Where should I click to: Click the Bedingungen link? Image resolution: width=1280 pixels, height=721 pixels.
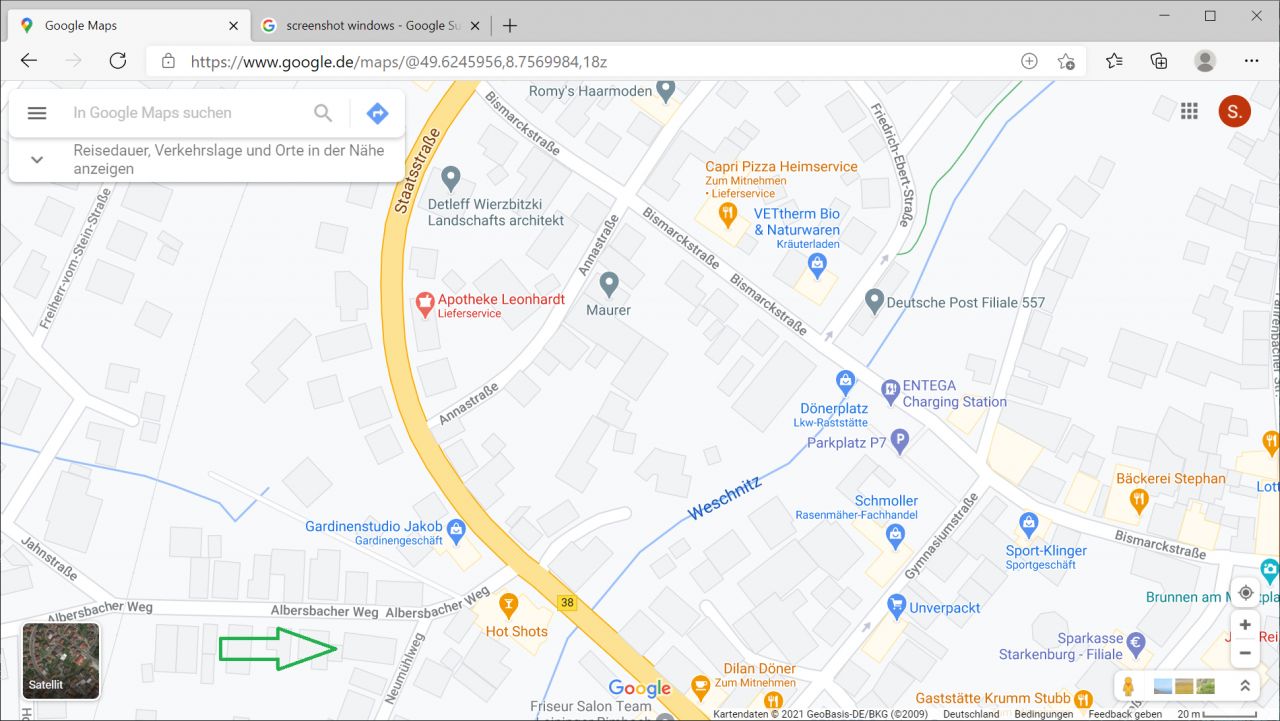click(1044, 714)
